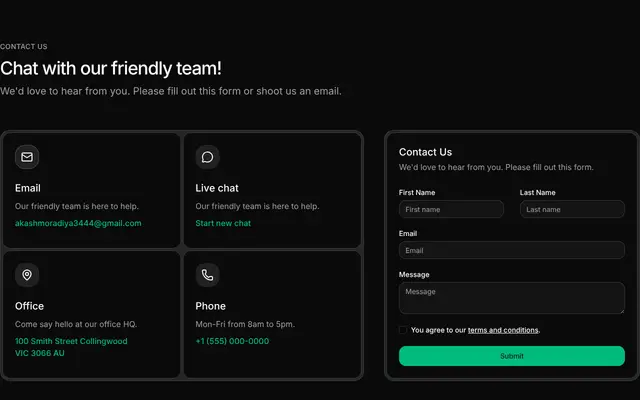
Task: Click the CONTACT US label above the heading
Action: 24,47
